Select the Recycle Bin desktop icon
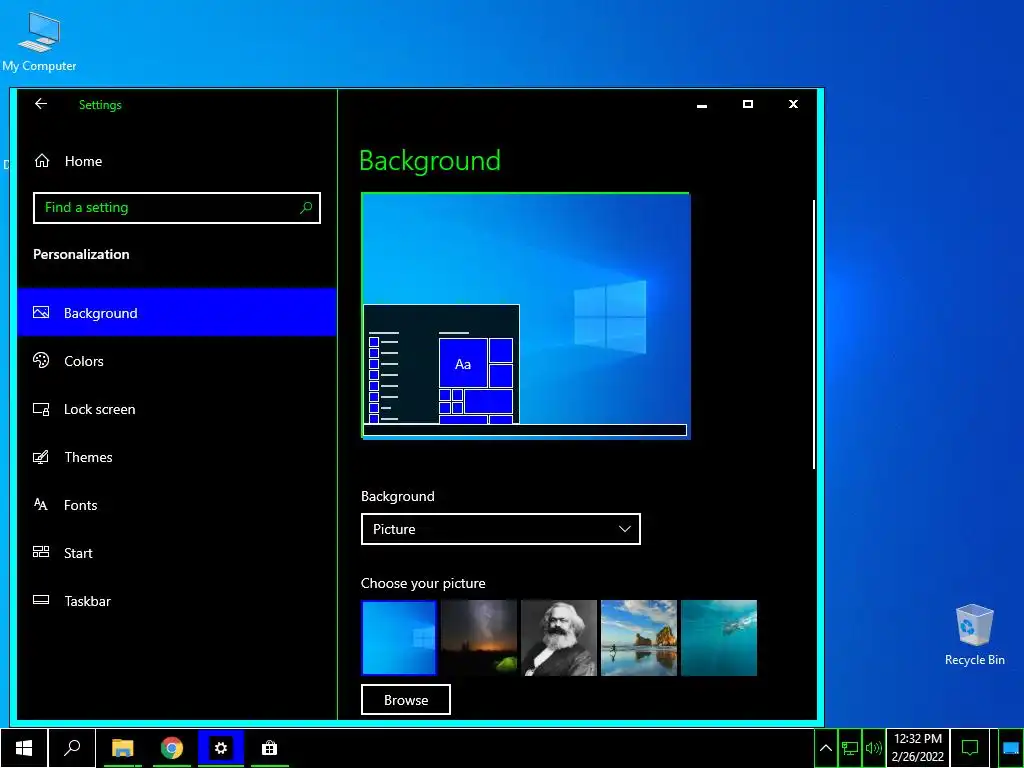The width and height of the screenshot is (1024, 768). (x=974, y=635)
